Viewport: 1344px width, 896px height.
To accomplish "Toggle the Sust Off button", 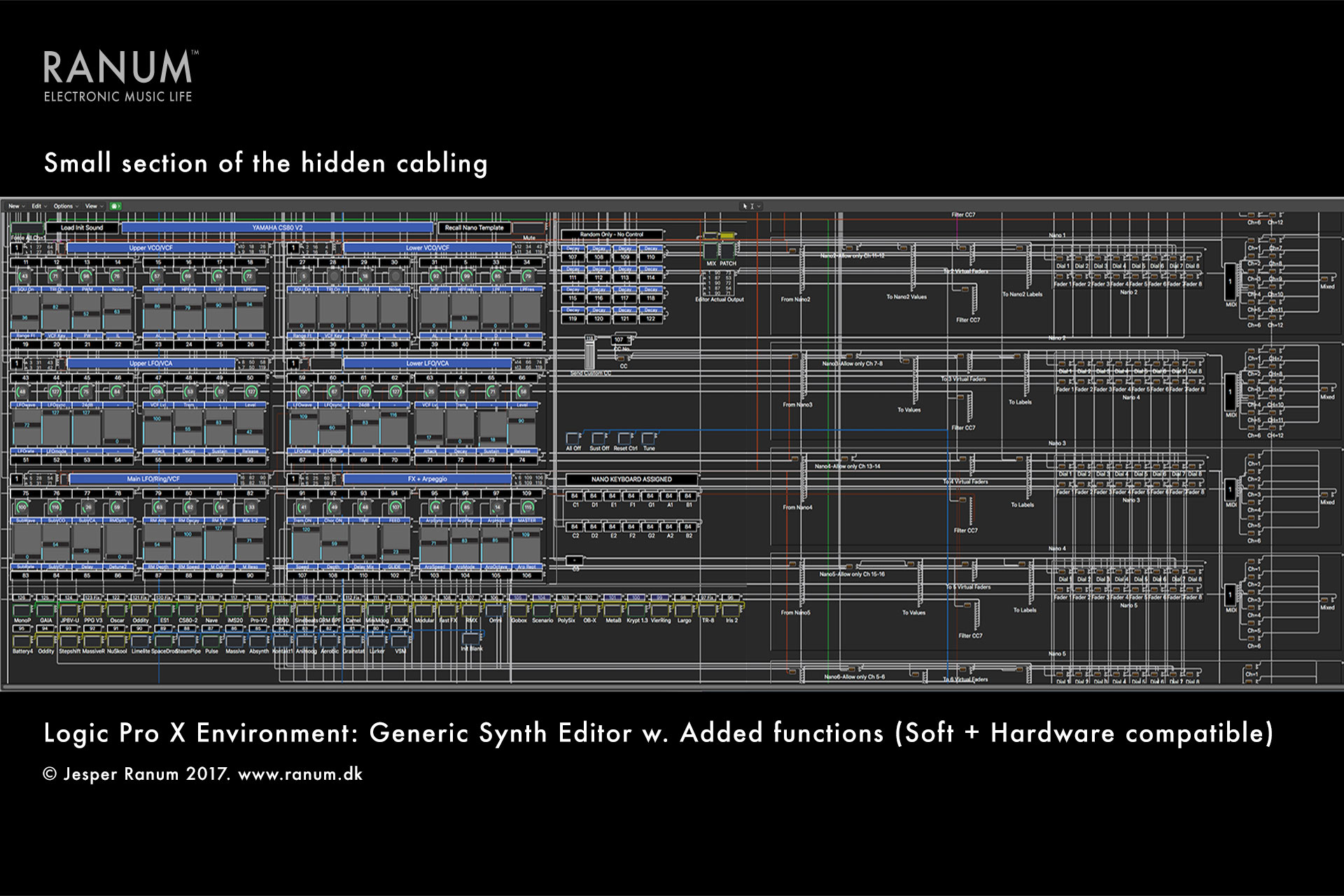I will 599,439.
